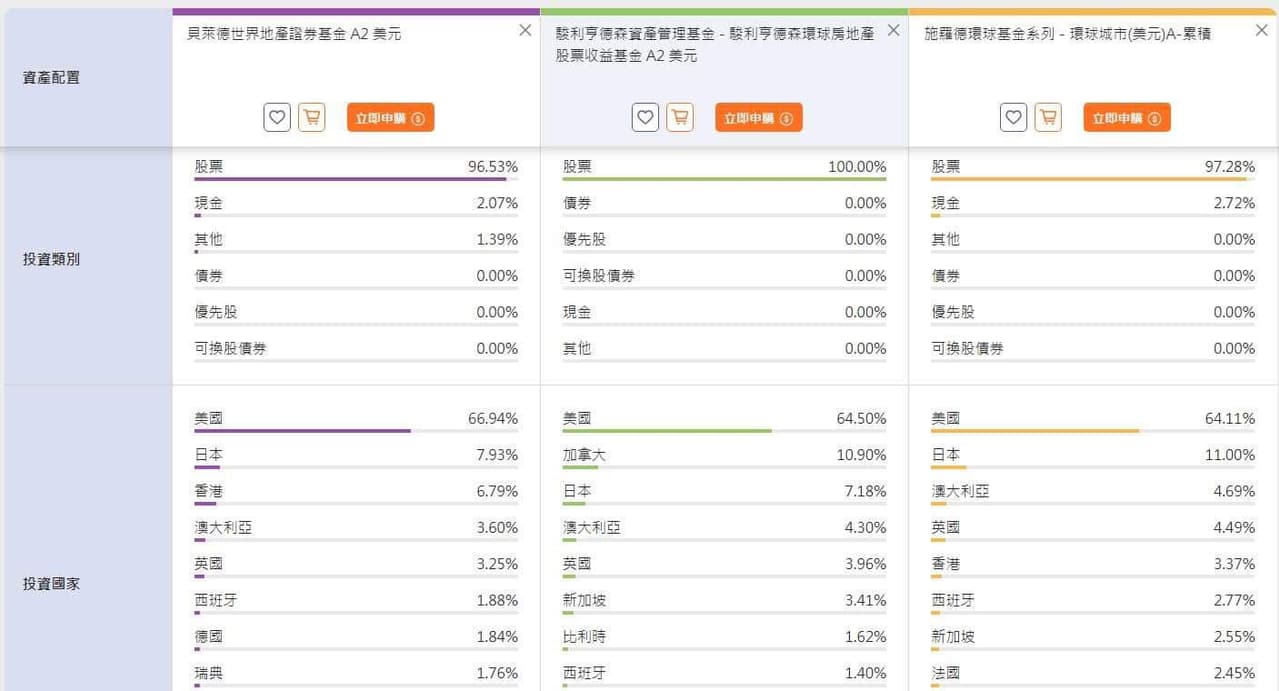Image resolution: width=1279 pixels, height=691 pixels.
Task: Select the 資產配置 section label
Action: click(x=51, y=77)
